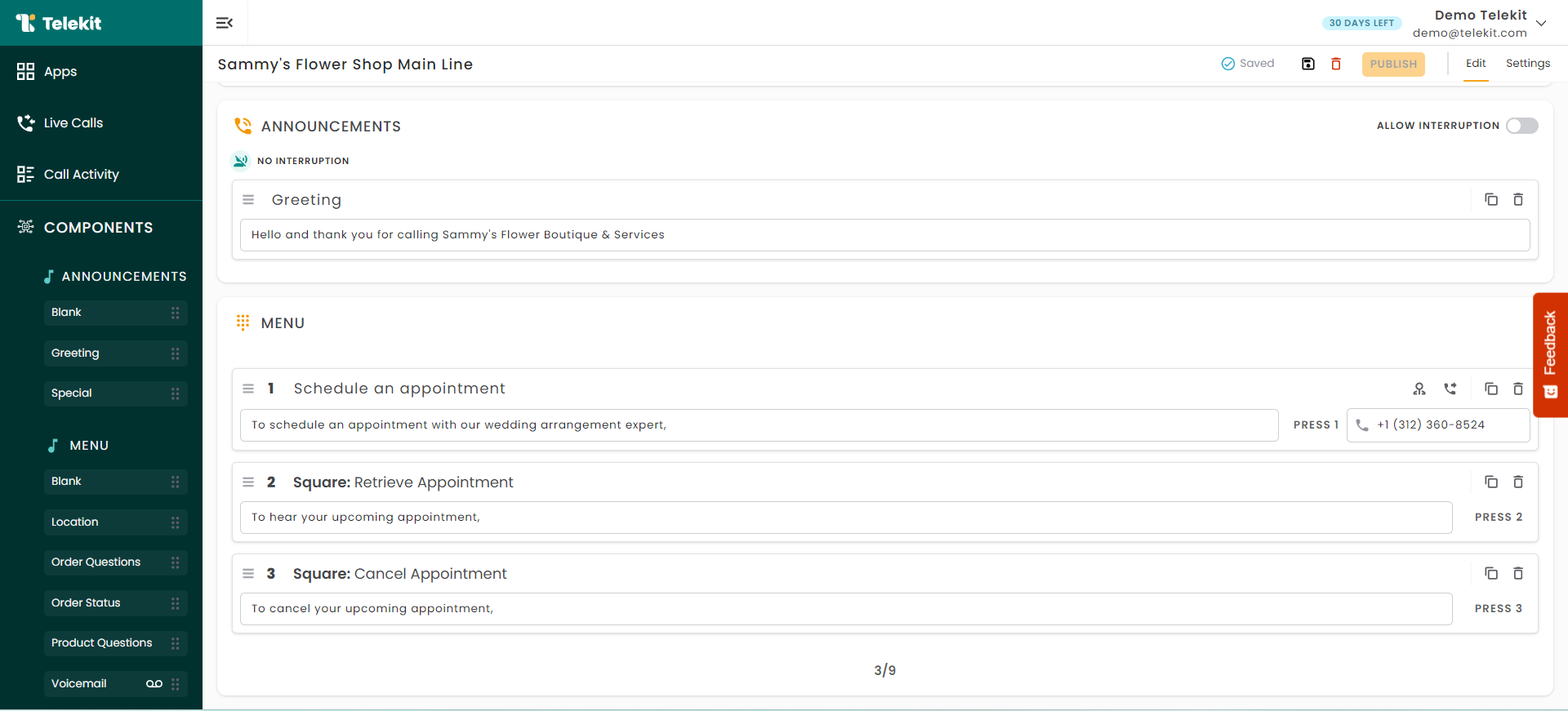Select the Order Questions component
The height and width of the screenshot is (711, 1568).
coord(116,562)
